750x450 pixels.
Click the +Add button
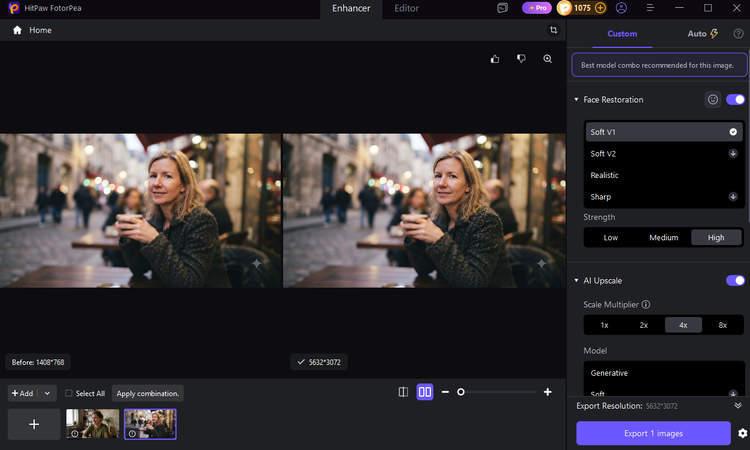click(x=23, y=393)
